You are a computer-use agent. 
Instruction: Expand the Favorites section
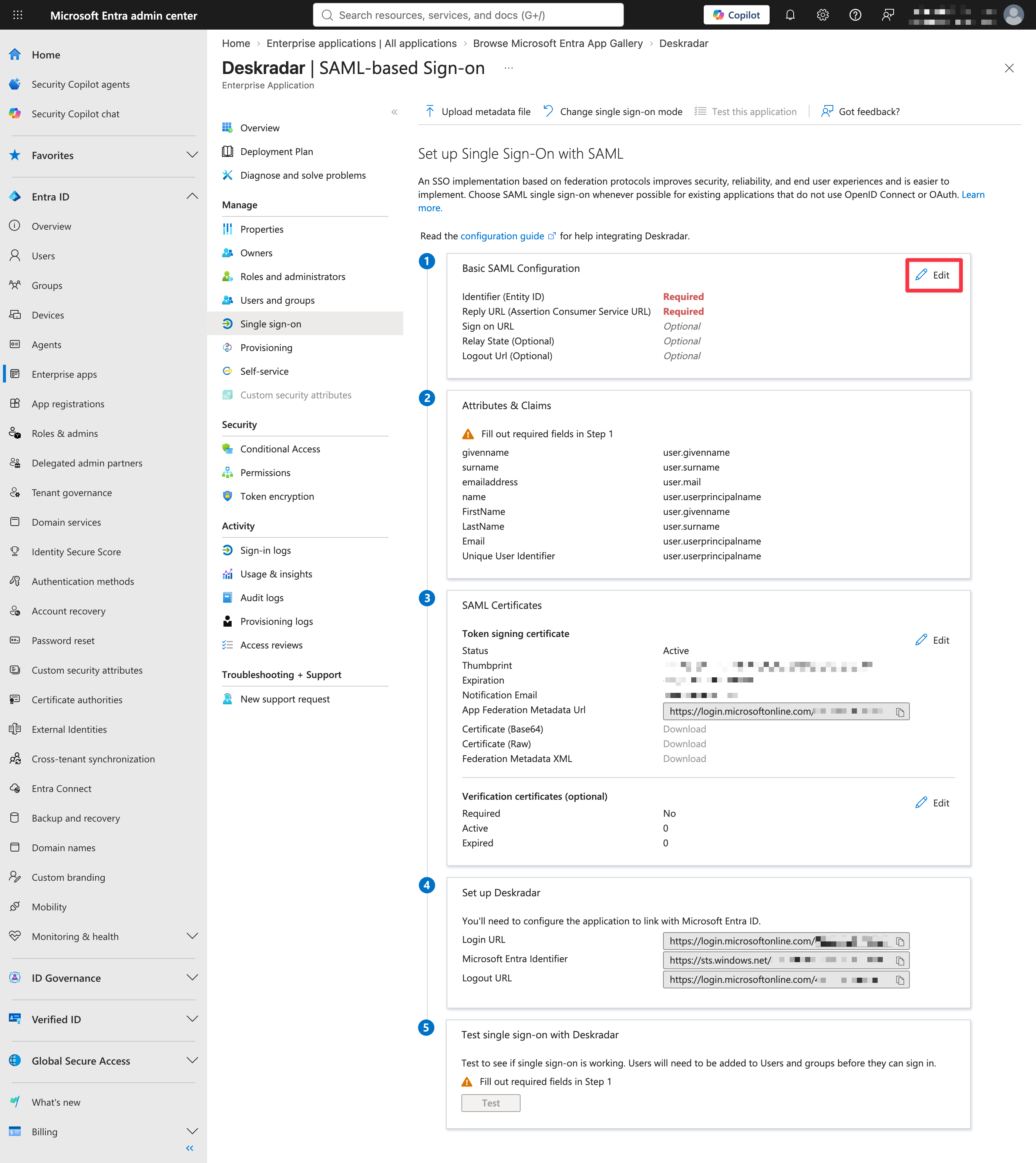(192, 155)
